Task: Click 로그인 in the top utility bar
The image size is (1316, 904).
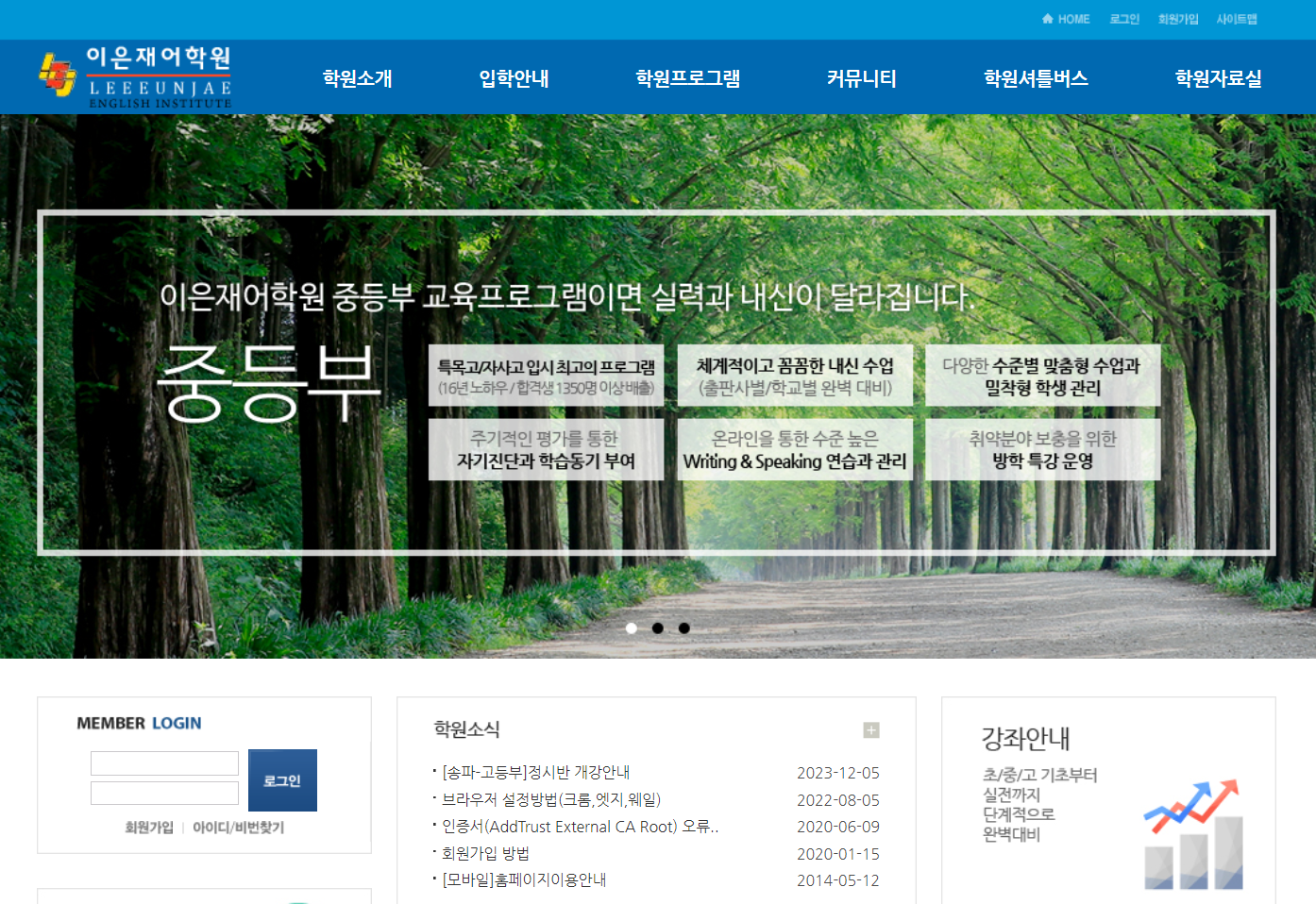Action: [1124, 19]
